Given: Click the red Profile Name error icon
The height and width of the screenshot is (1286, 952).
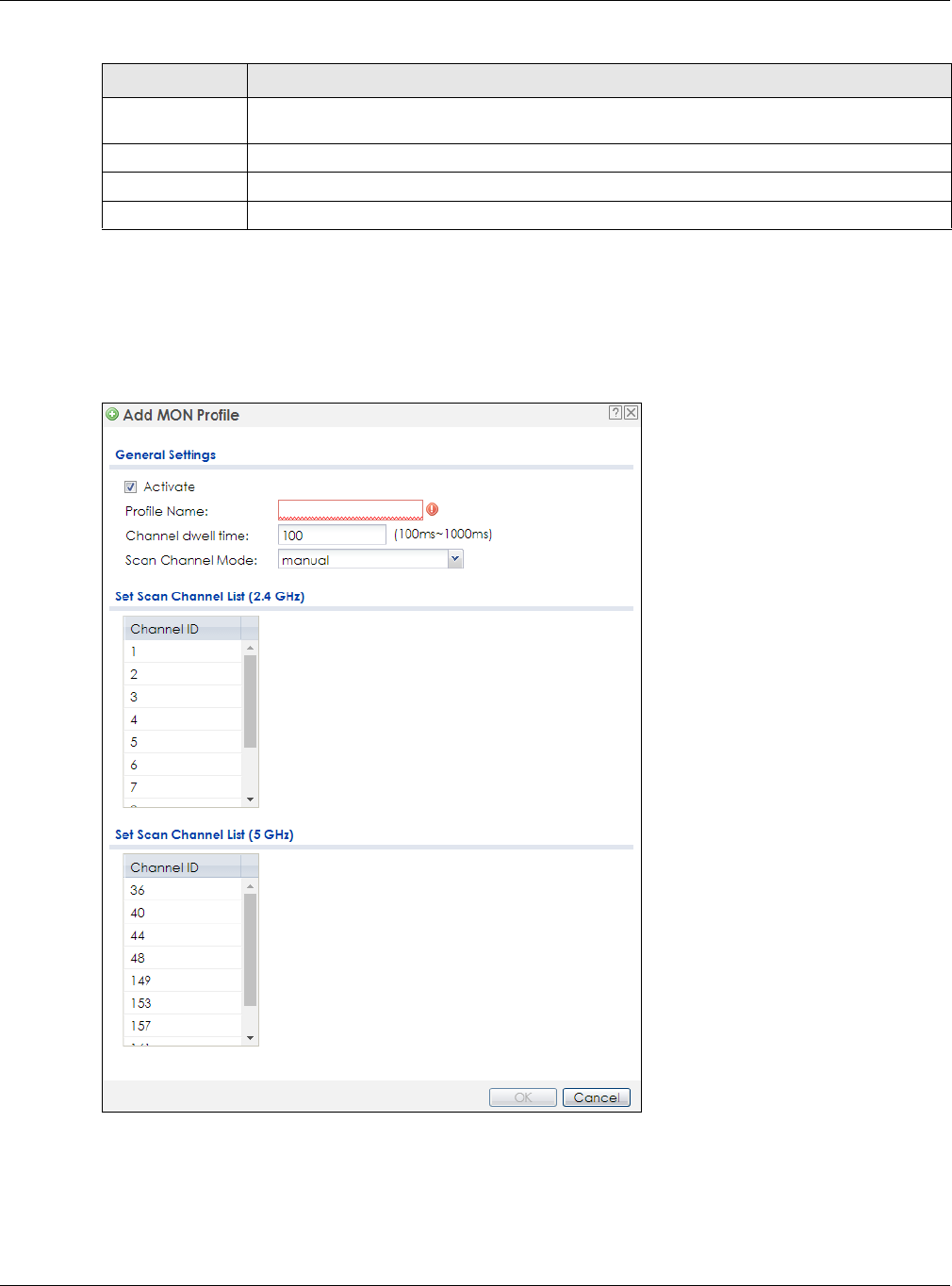Looking at the screenshot, I should point(433,509).
